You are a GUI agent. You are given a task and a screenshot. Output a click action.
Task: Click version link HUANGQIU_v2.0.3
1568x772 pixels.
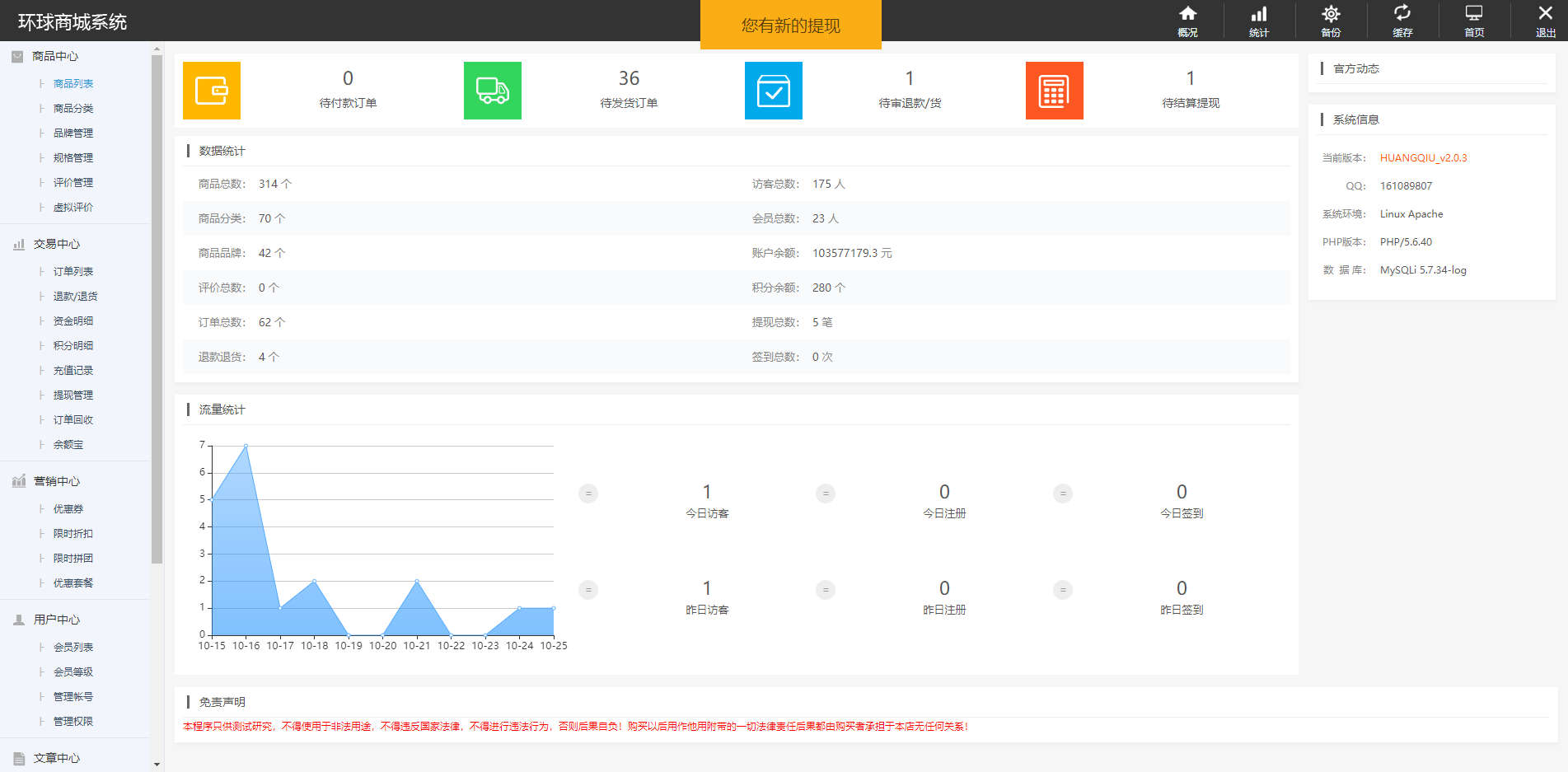click(x=1423, y=158)
